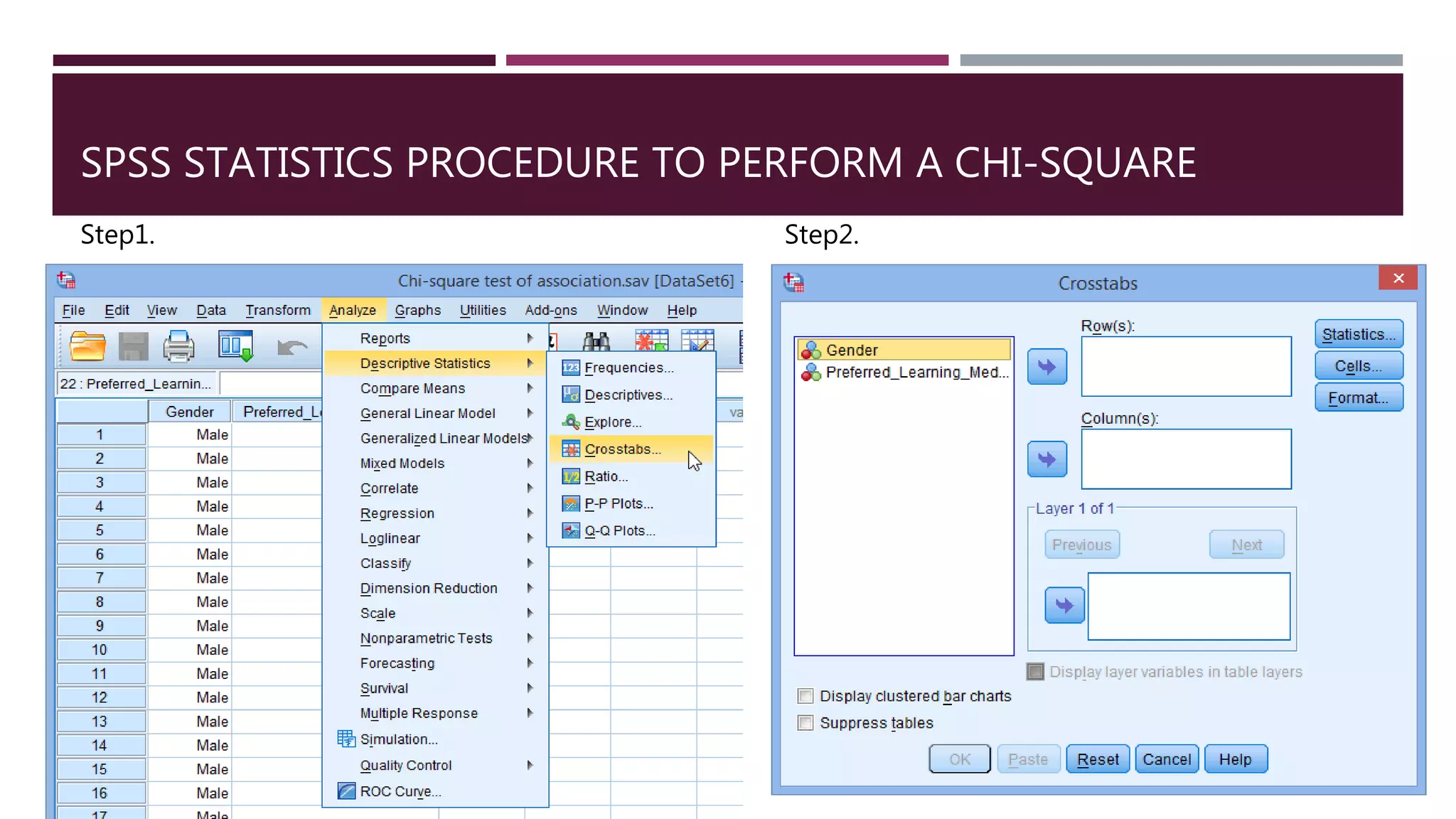
Task: Open the File menu
Action: [73, 310]
